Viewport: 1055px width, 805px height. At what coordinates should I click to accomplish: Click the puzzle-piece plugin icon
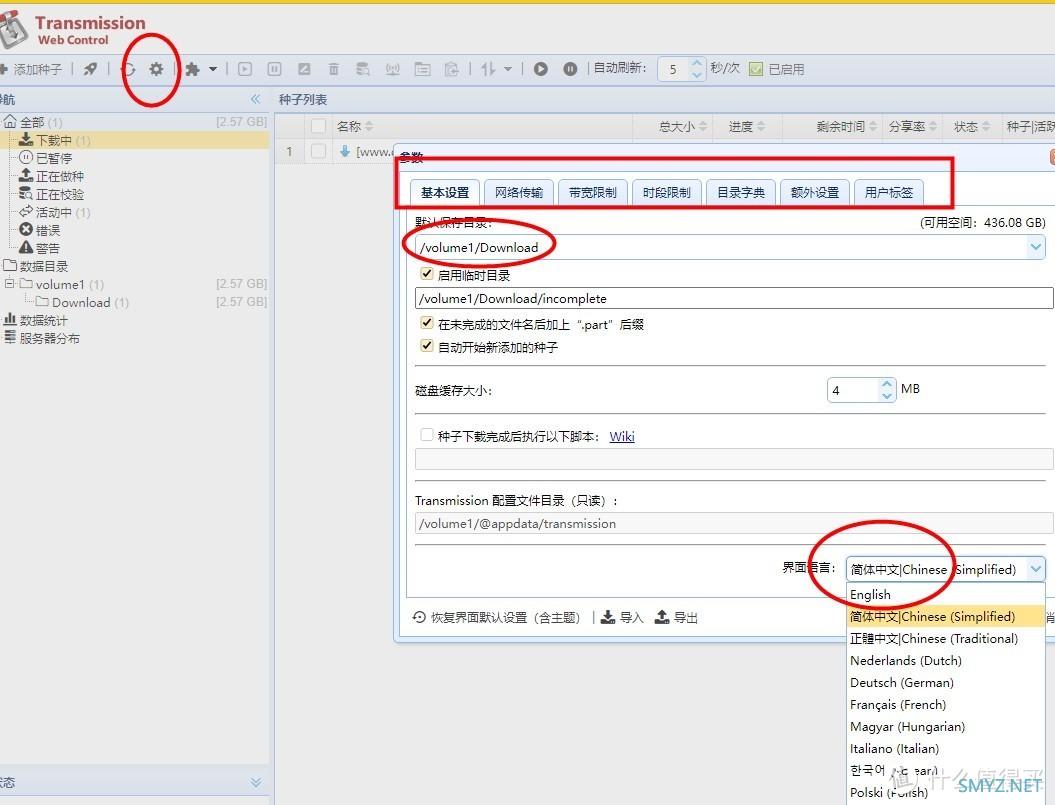pos(192,69)
